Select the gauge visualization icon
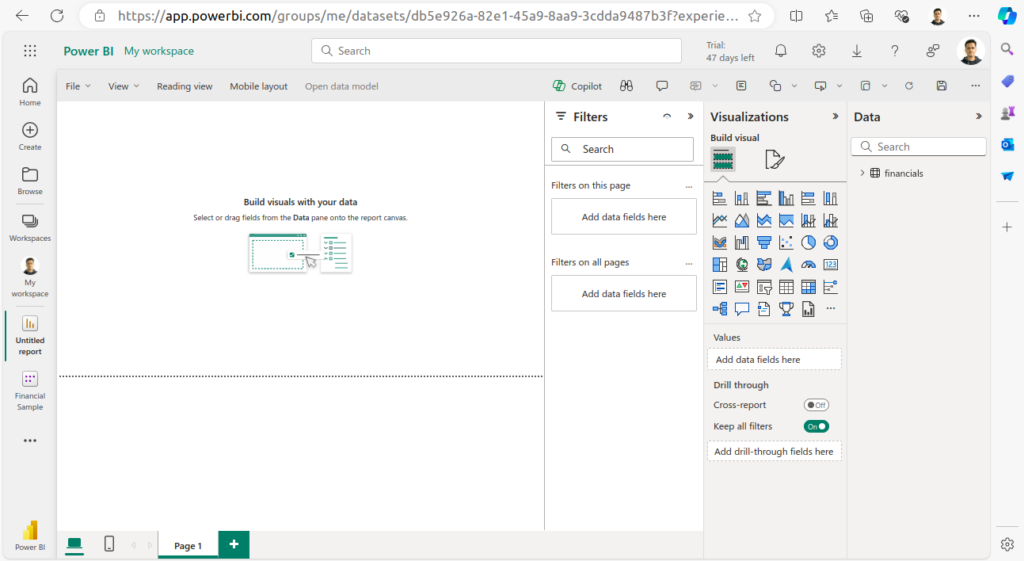Screen dimensions: 1024x561 (x=808, y=265)
